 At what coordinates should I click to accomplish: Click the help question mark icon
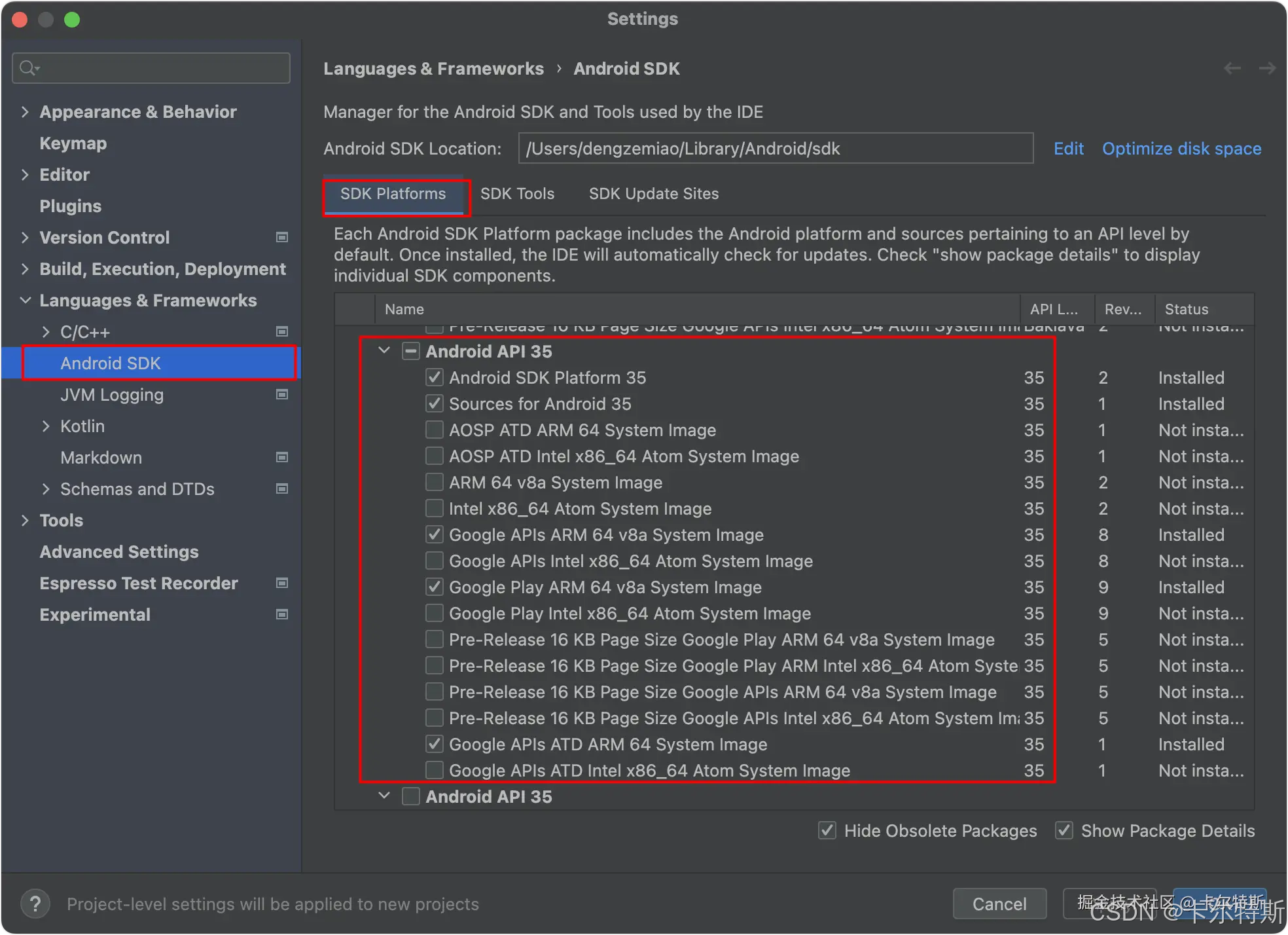pos(35,904)
